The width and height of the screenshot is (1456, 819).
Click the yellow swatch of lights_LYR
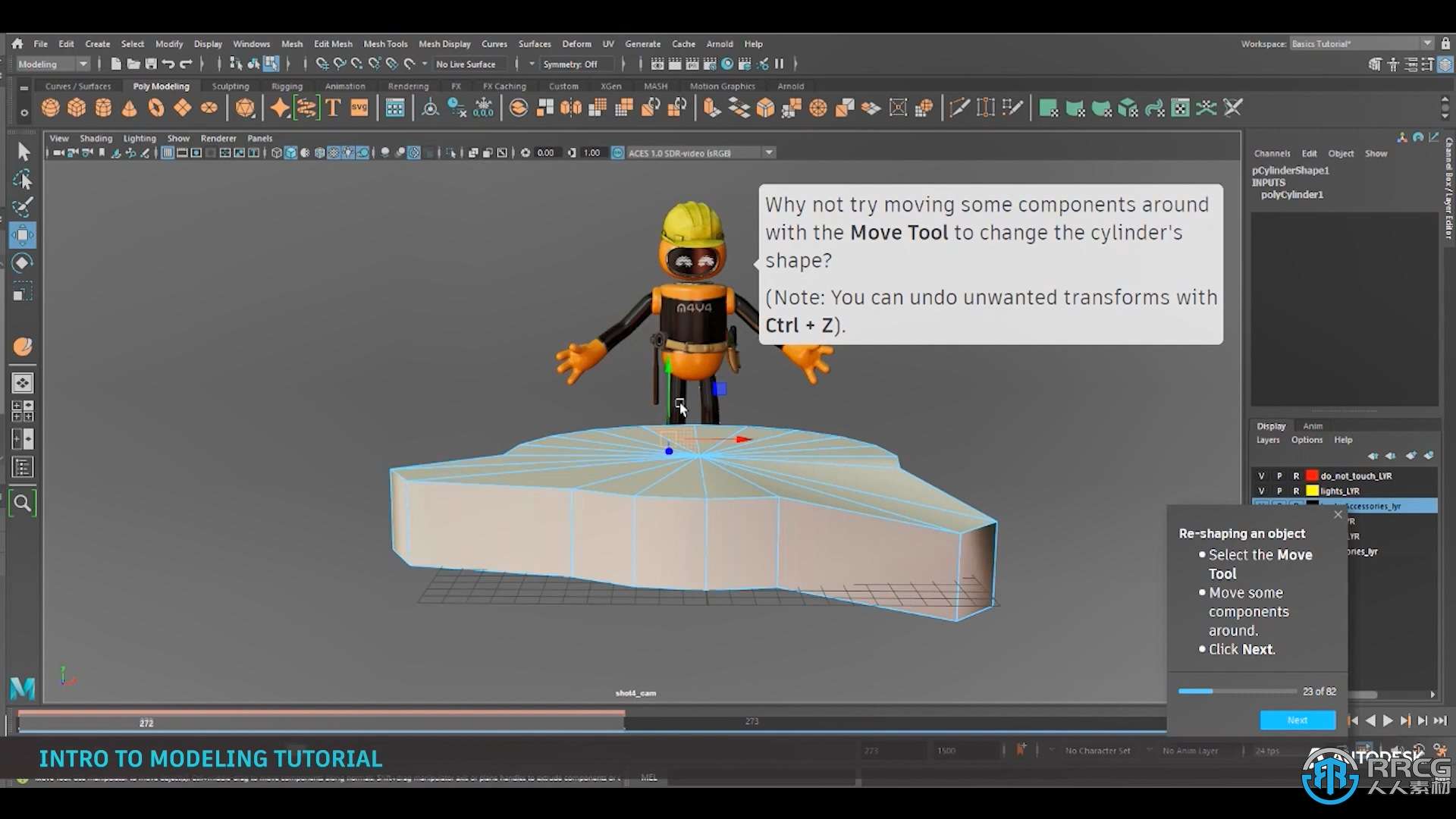coord(1312,491)
